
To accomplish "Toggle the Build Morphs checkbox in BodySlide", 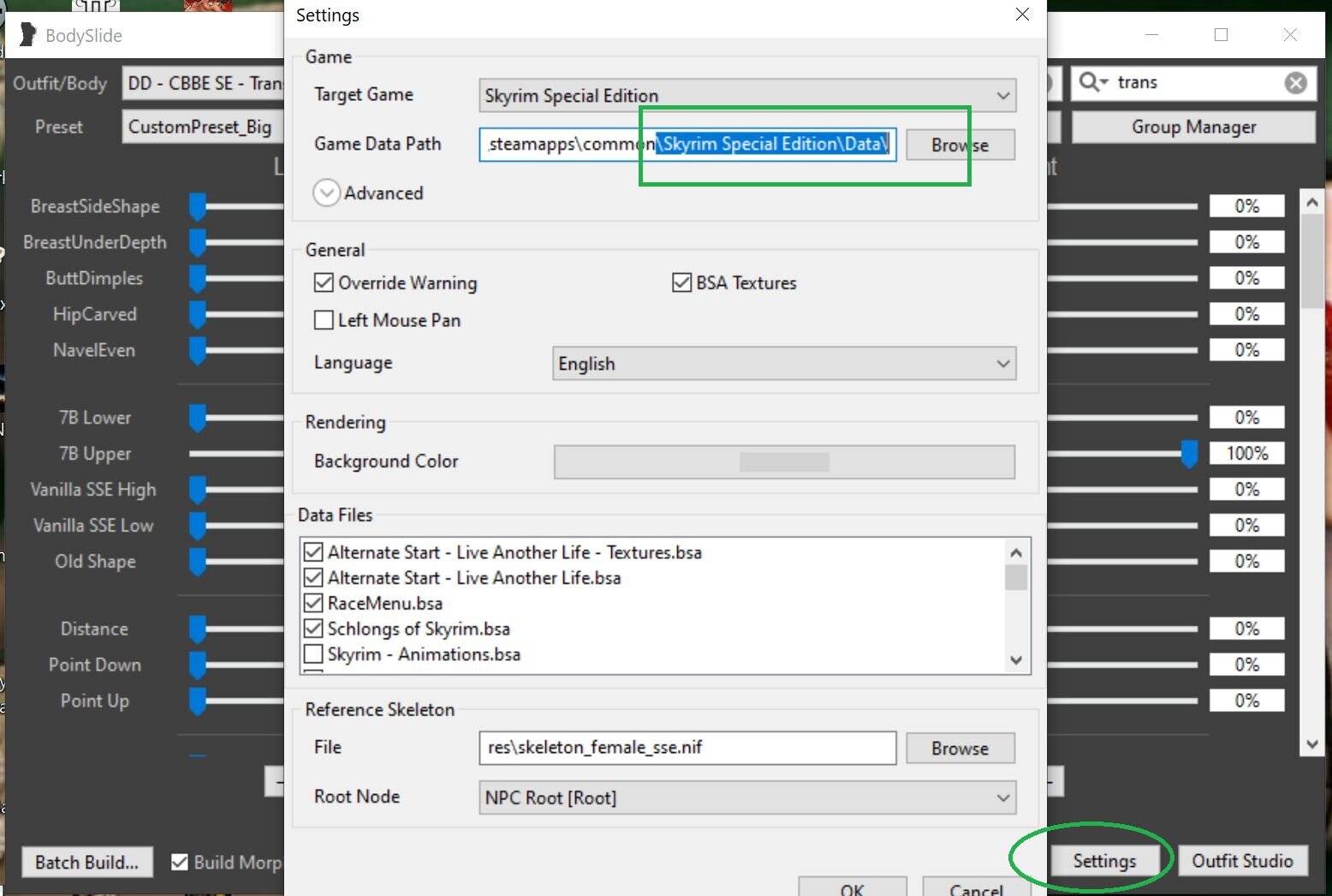I will point(180,862).
